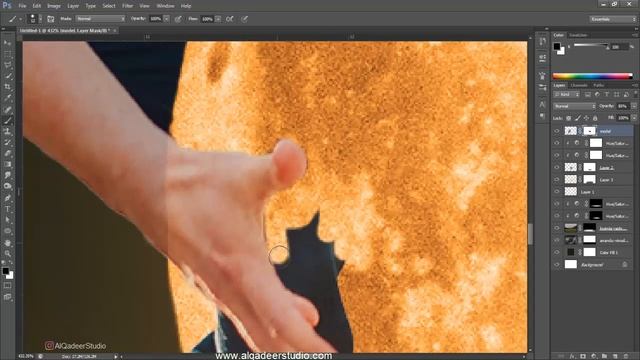
Task: Select the Hand tool
Action: [x=7, y=242]
